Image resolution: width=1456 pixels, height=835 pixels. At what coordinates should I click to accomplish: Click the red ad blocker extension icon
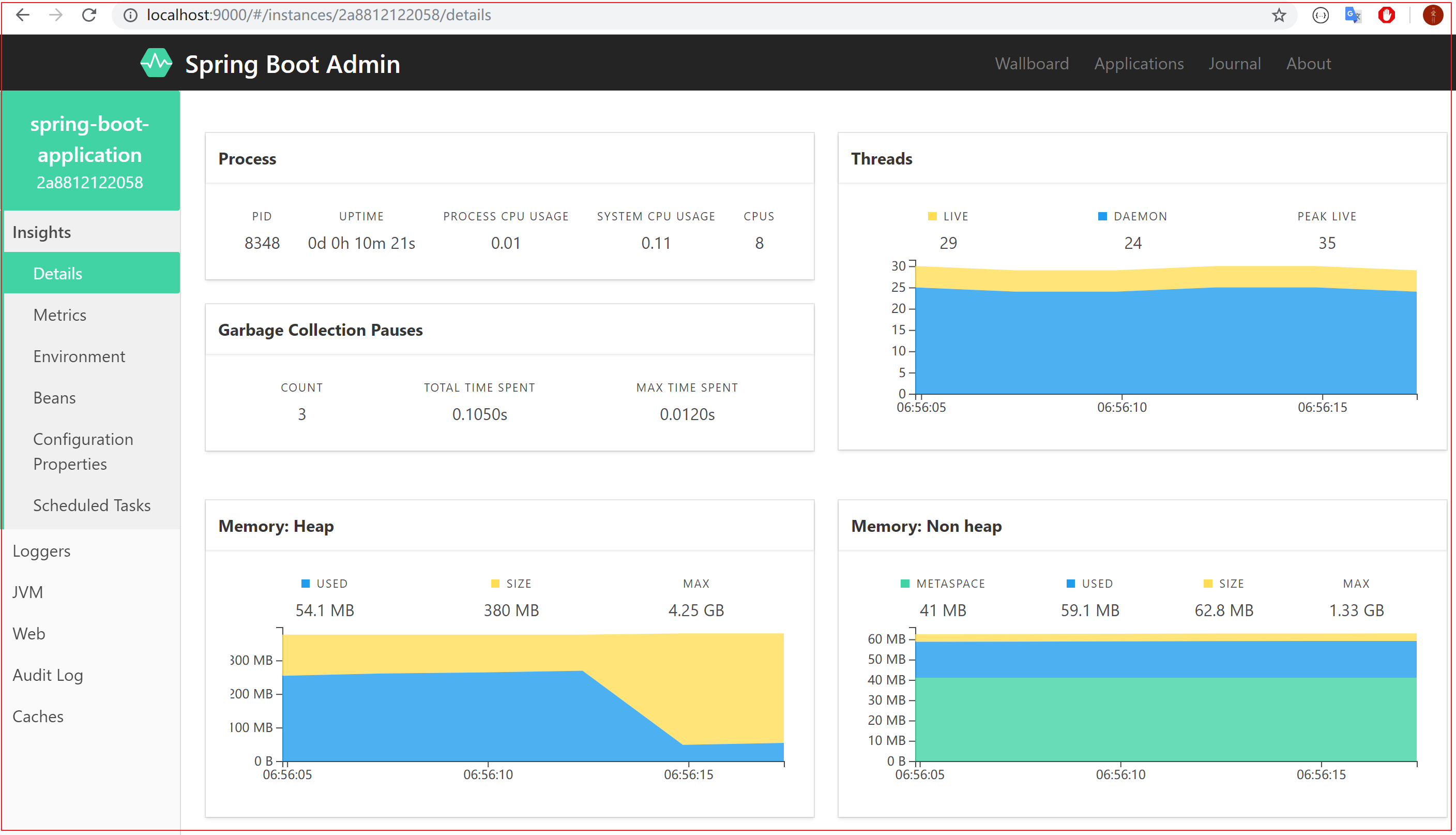(x=1386, y=16)
